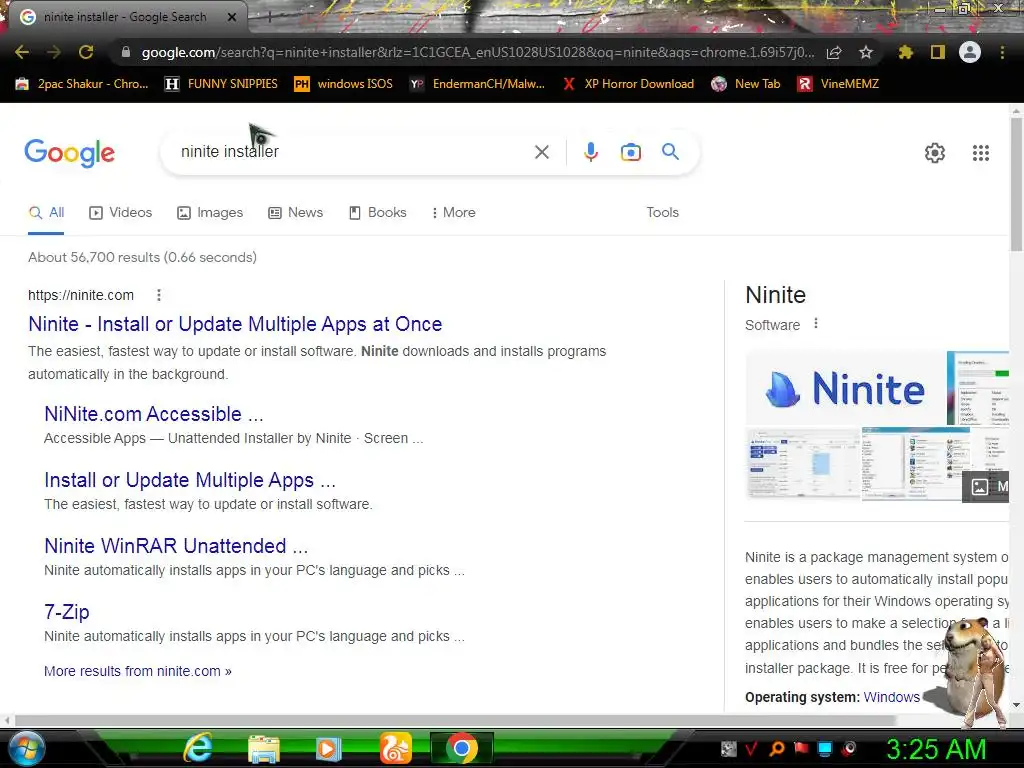Open the EndermanCH/Malw... bookmark

(477, 84)
